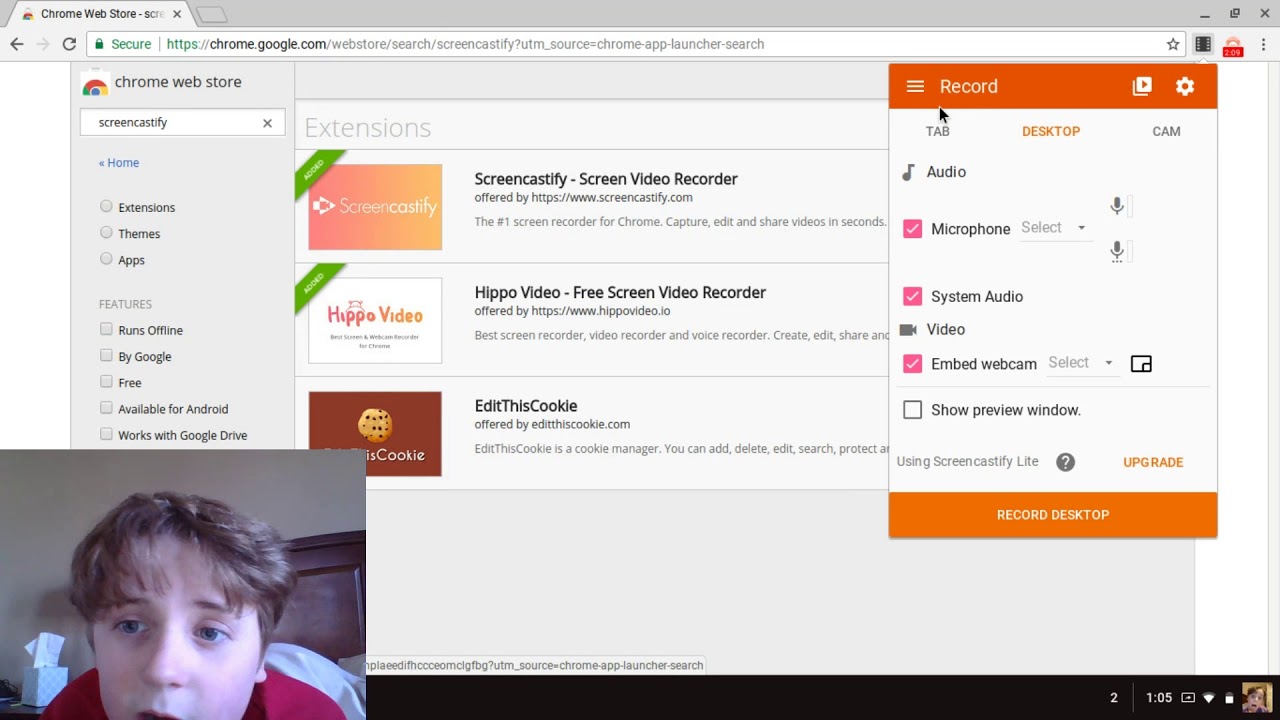Viewport: 1280px width, 720px height.
Task: Click the red recording timer extension icon
Action: [1233, 46]
